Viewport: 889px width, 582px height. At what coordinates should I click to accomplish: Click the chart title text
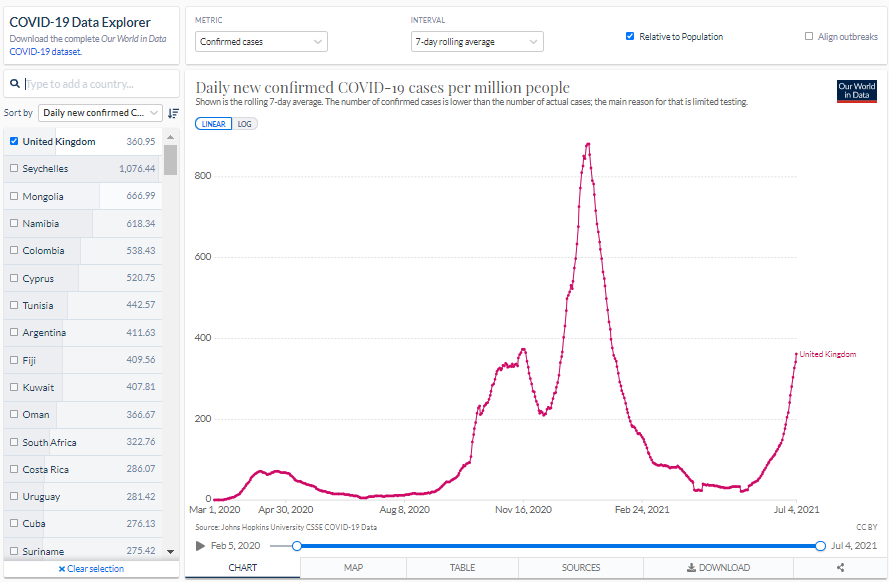pyautogui.click(x=383, y=87)
